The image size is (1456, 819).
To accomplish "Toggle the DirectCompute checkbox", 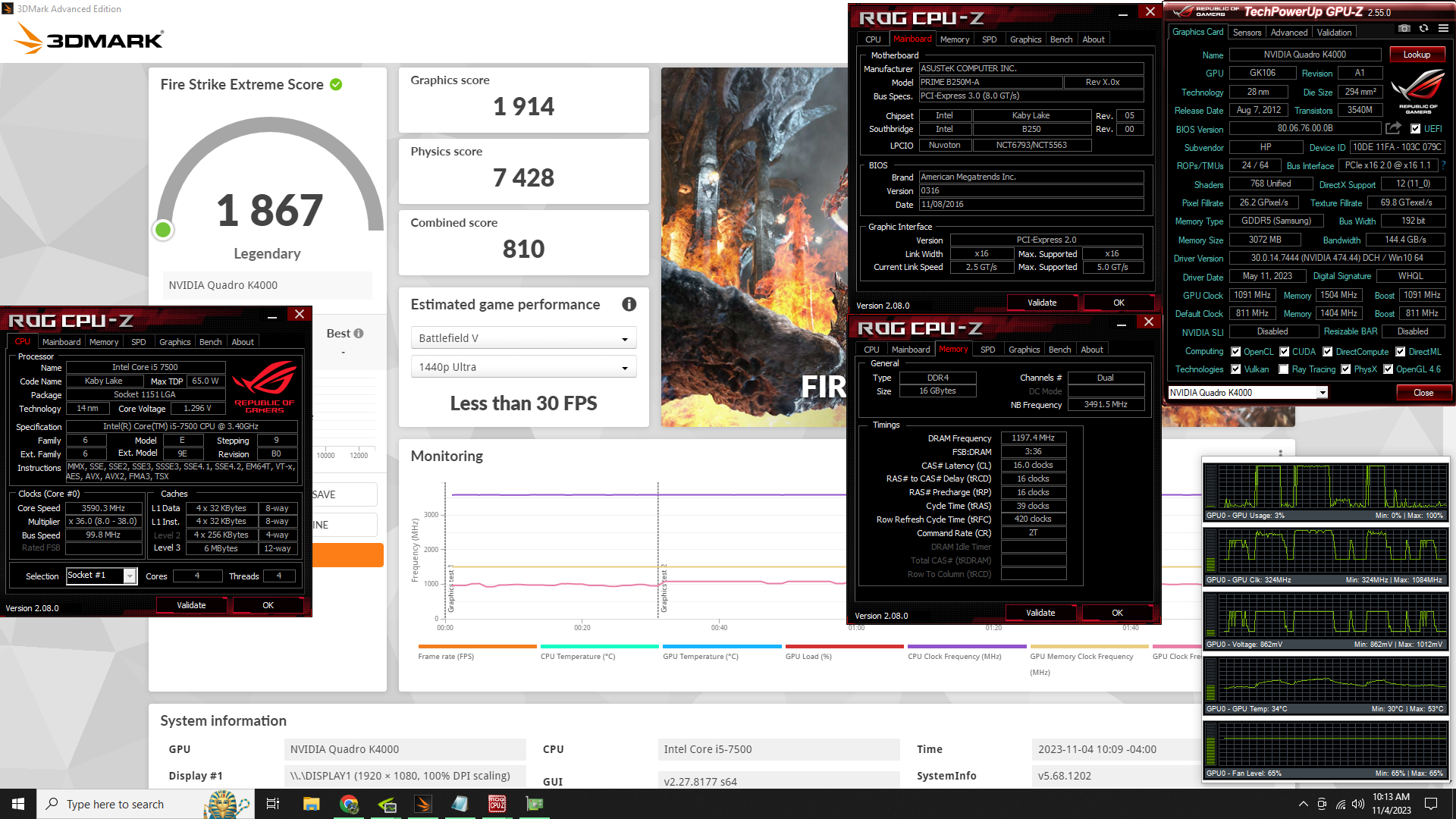I will [1328, 352].
